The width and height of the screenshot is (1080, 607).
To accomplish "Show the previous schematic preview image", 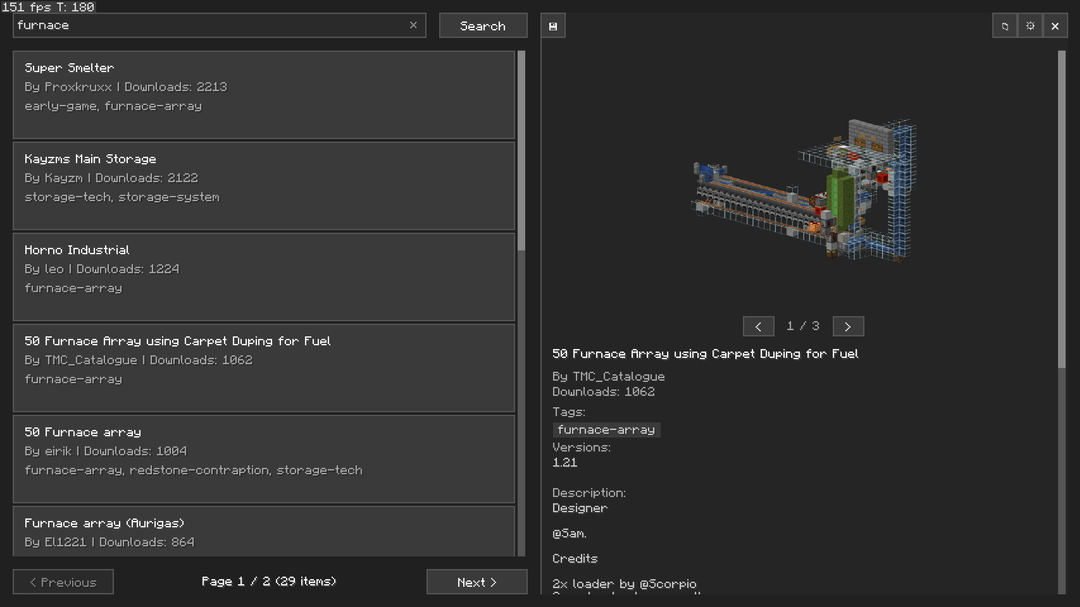I will pyautogui.click(x=758, y=327).
